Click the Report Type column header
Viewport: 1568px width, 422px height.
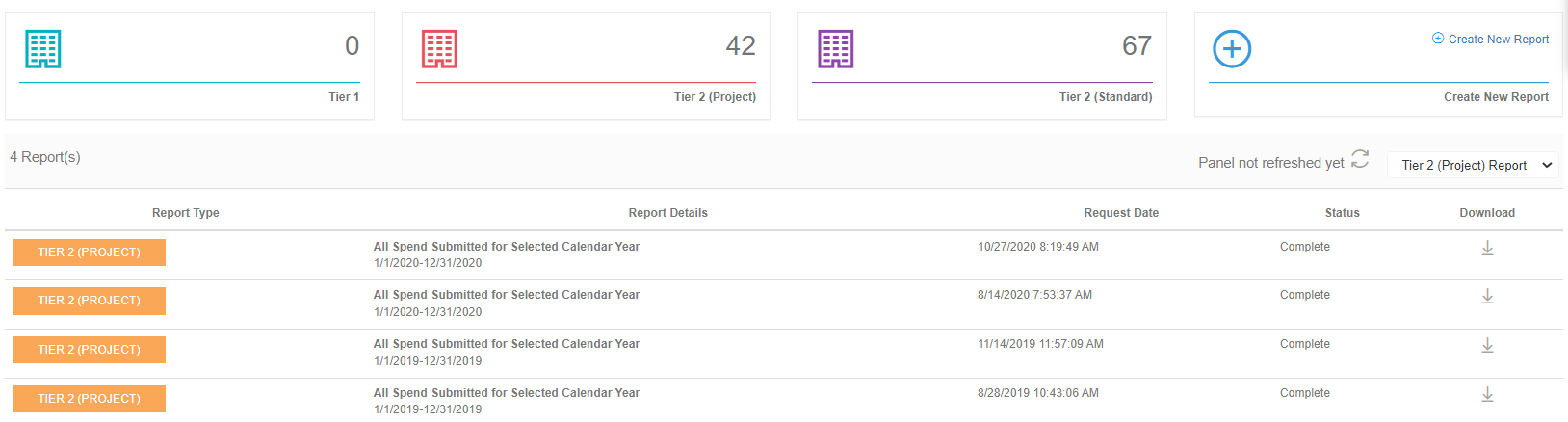click(x=186, y=213)
